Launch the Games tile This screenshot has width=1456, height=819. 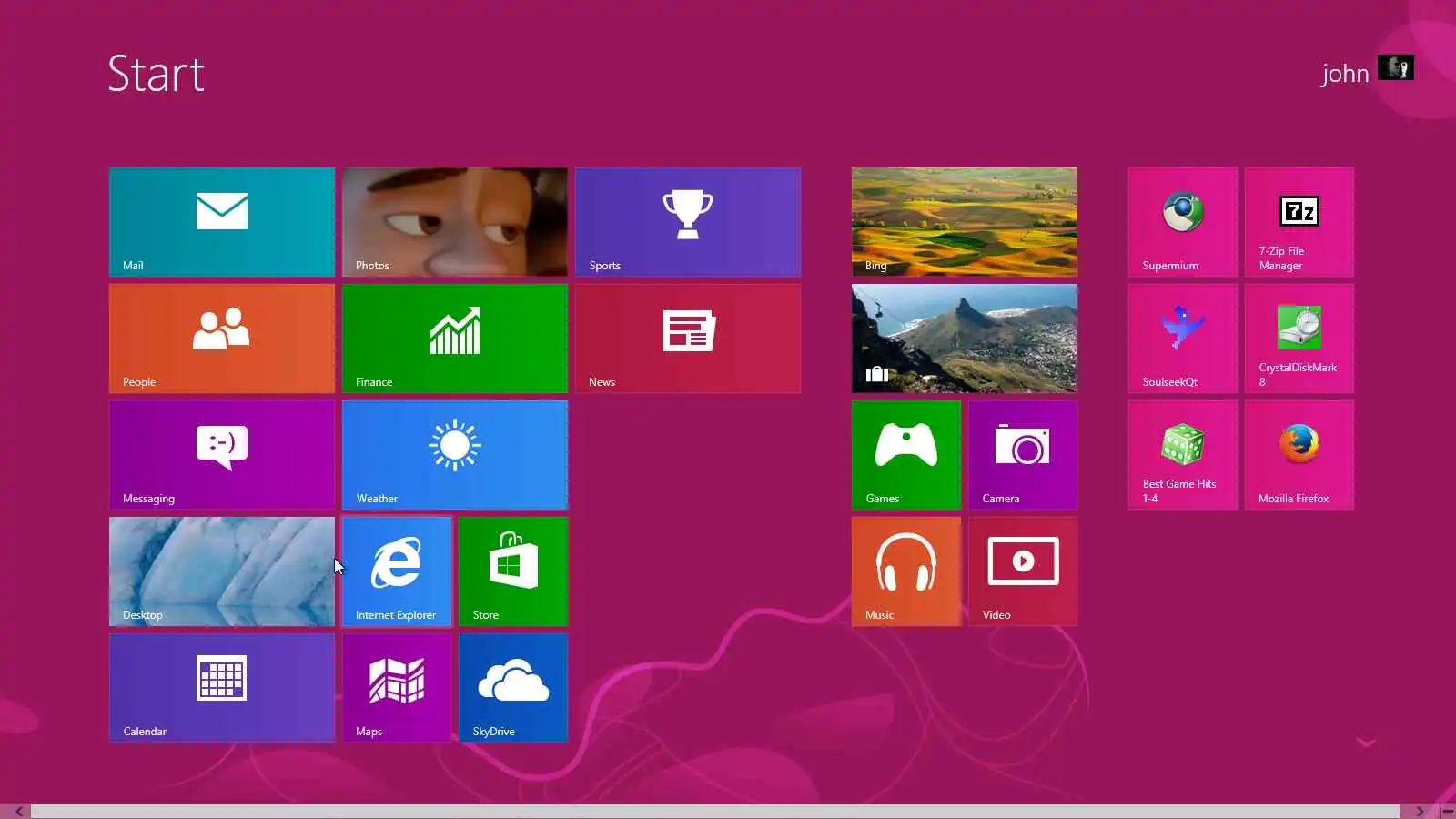(906, 455)
